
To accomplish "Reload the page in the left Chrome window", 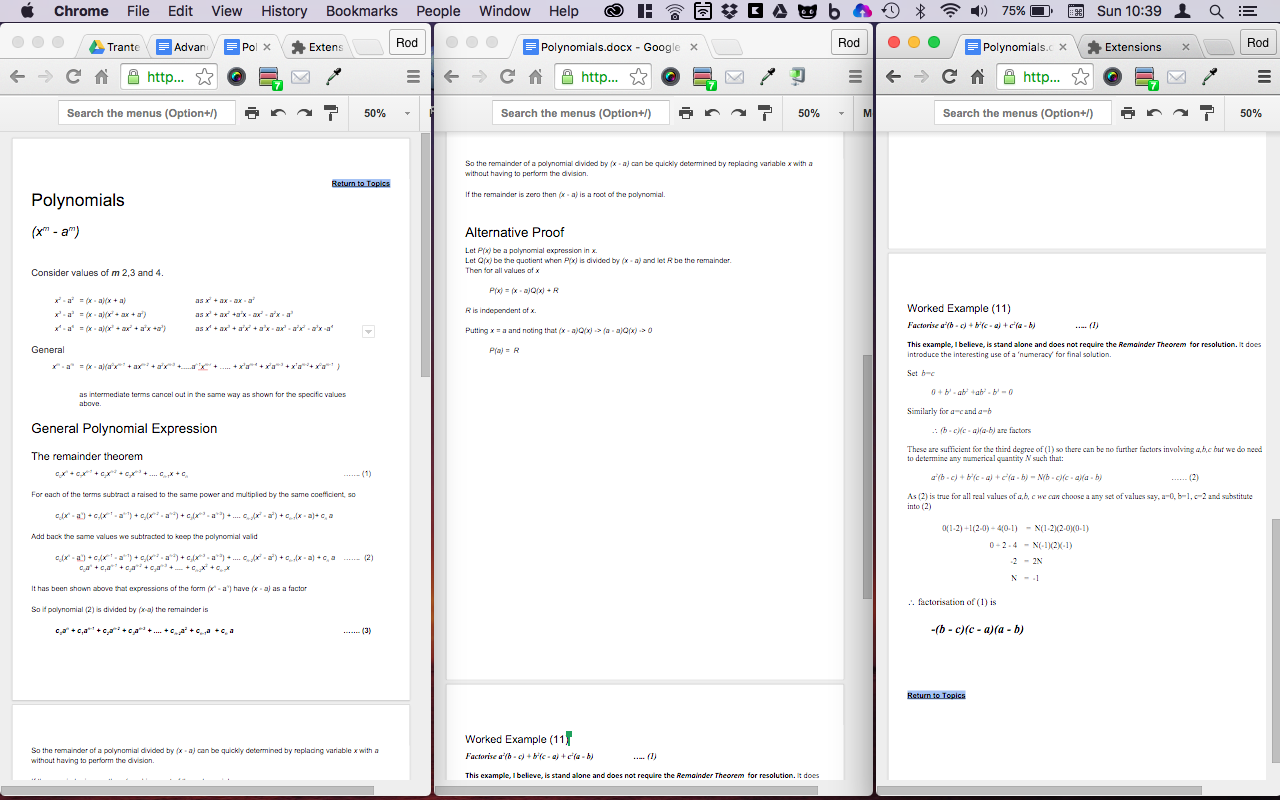I will [x=73, y=77].
